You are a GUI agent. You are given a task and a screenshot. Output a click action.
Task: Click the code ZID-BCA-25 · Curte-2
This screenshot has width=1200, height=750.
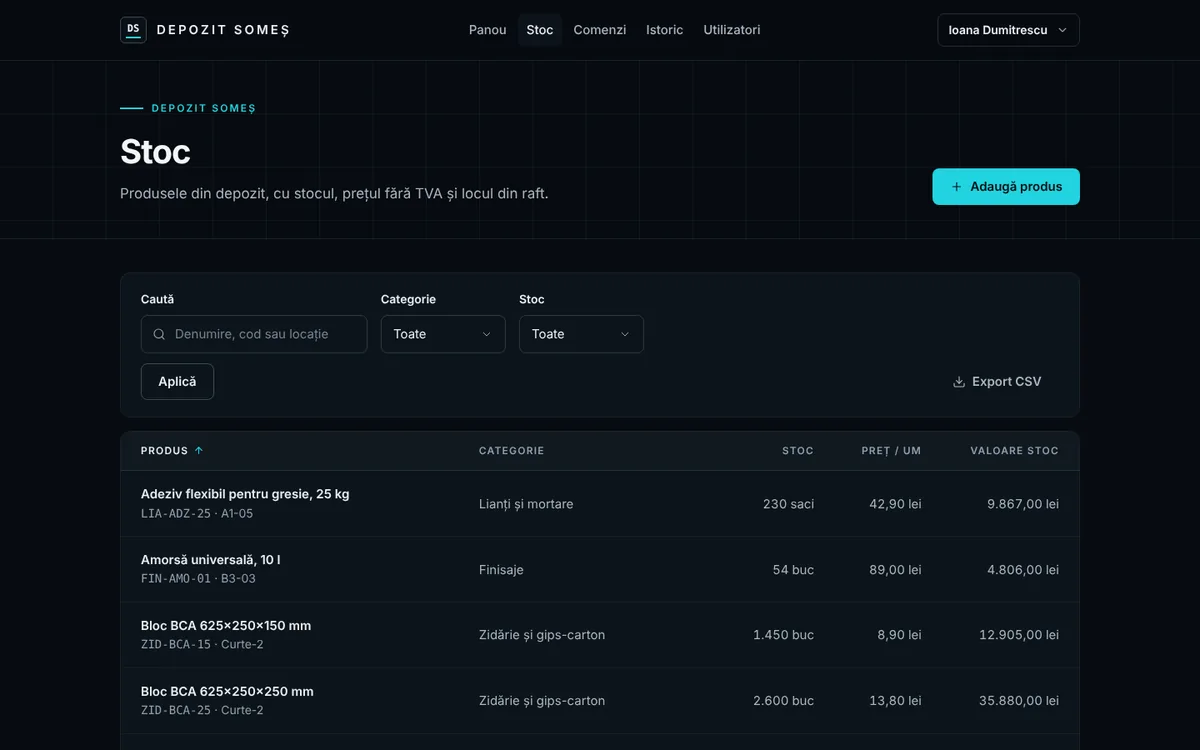click(x=202, y=711)
